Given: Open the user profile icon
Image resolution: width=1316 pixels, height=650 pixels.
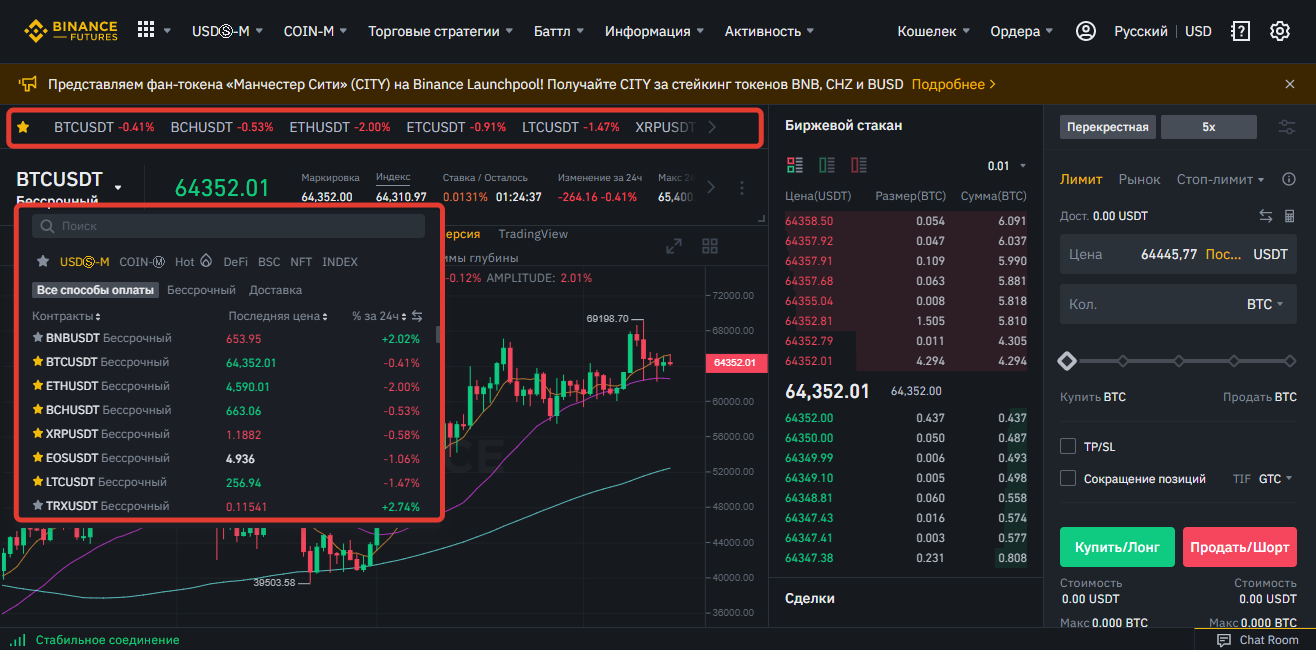Looking at the screenshot, I should click(1086, 31).
